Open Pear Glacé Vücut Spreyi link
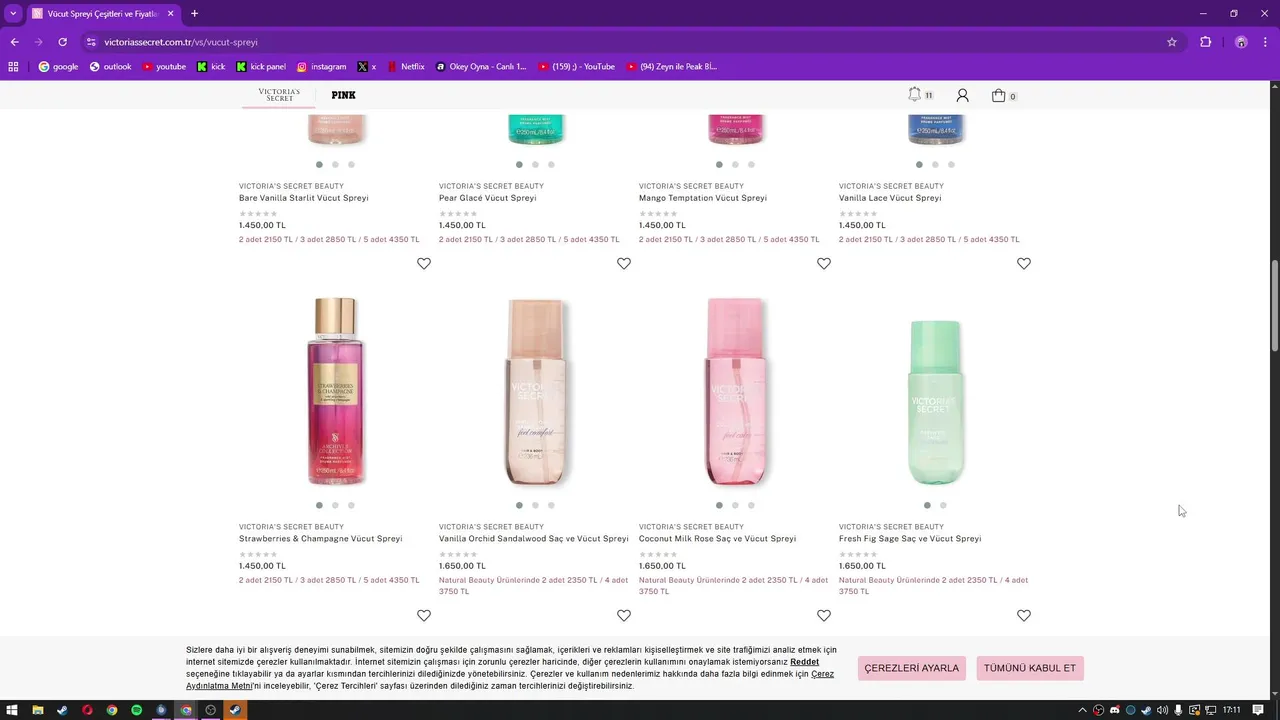The width and height of the screenshot is (1280, 720). click(488, 198)
